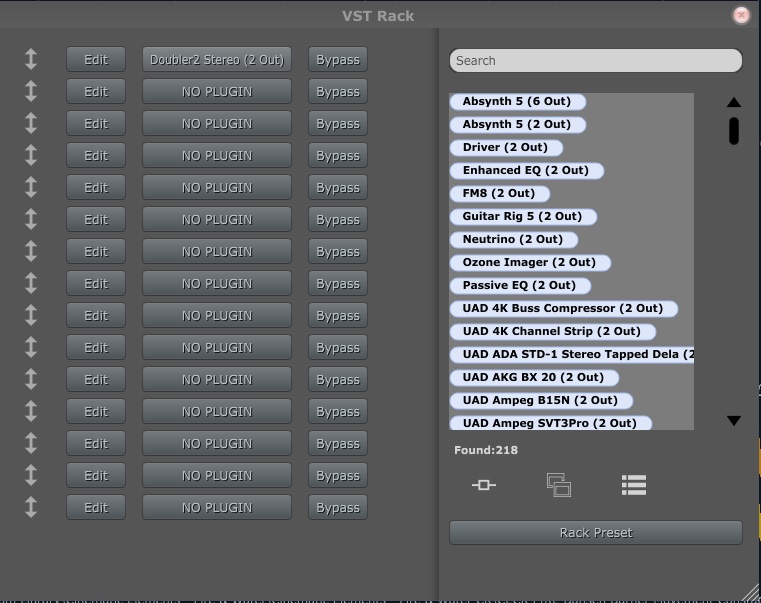Toggle Bypass on the fifth rack slot

point(338,187)
